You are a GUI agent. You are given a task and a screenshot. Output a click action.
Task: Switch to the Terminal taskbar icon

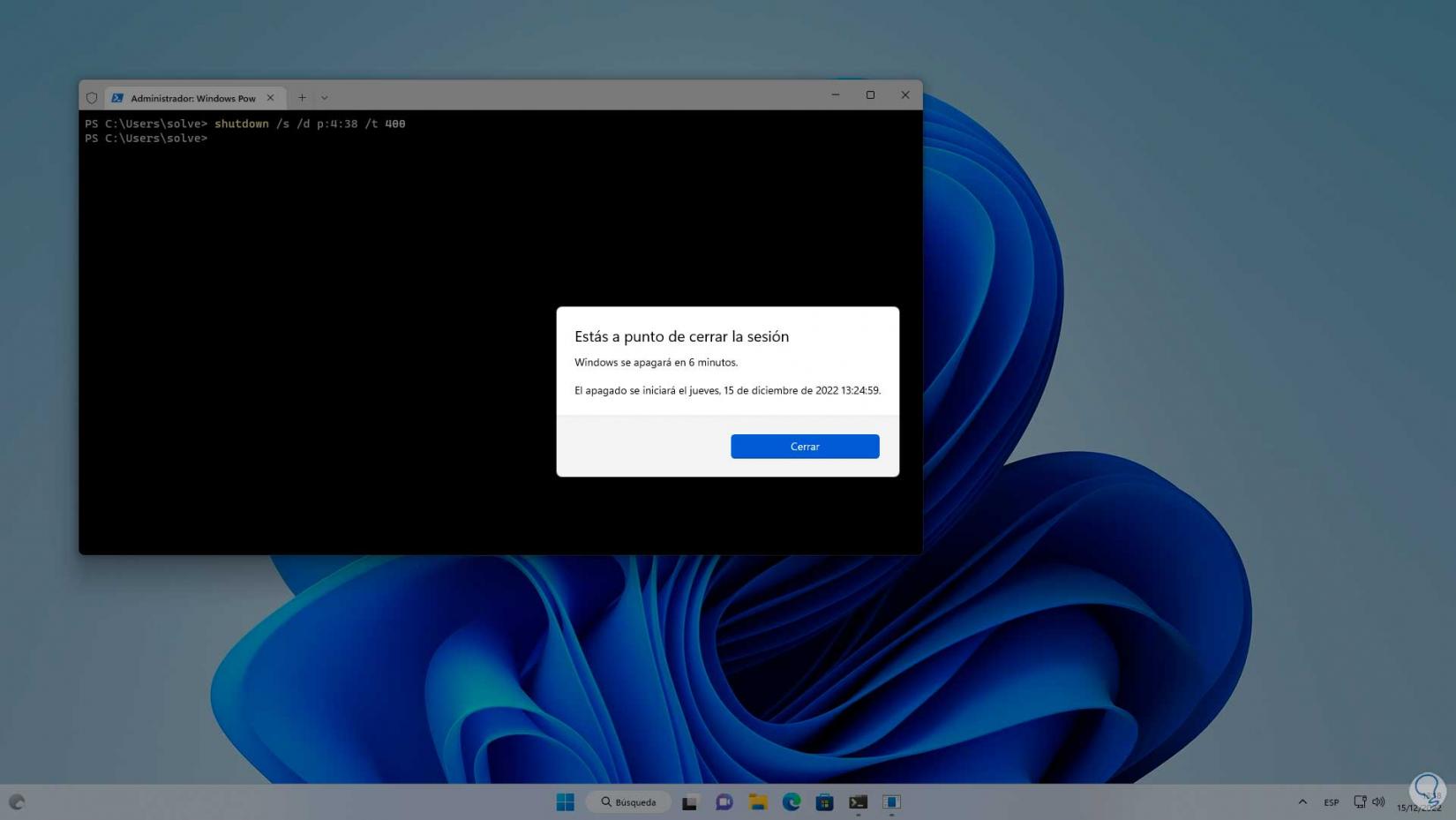pos(858,801)
